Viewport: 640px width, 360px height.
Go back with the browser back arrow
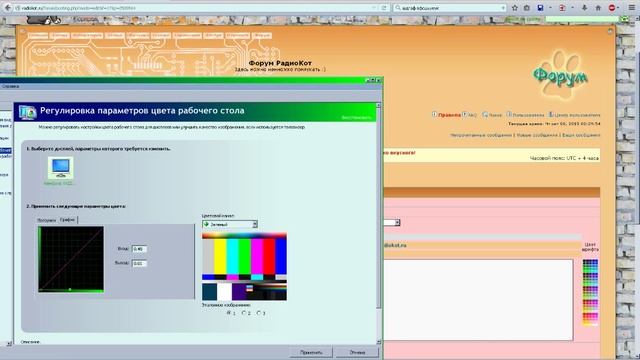click(x=7, y=8)
